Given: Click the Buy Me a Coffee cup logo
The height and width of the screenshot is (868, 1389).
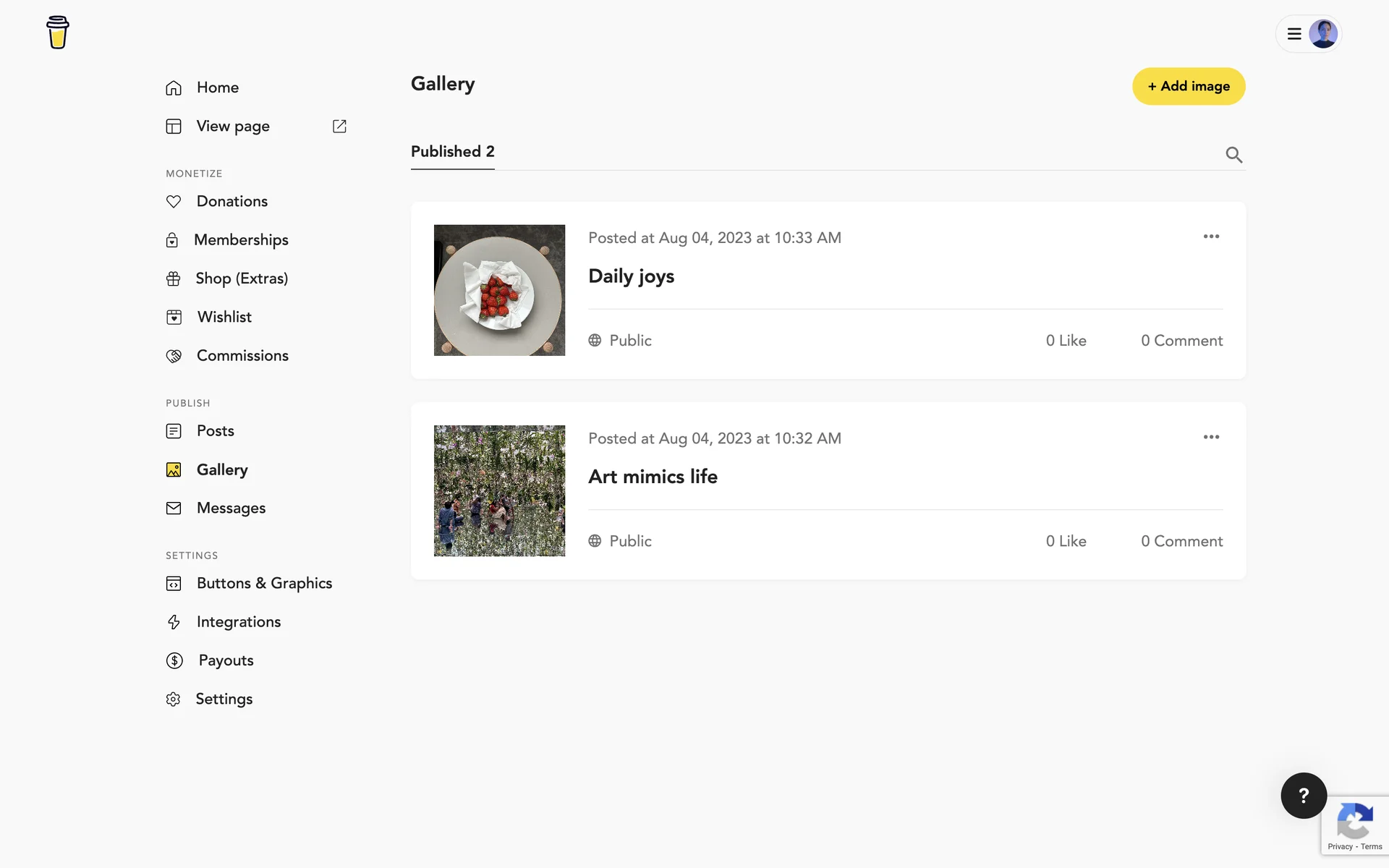Looking at the screenshot, I should (57, 33).
